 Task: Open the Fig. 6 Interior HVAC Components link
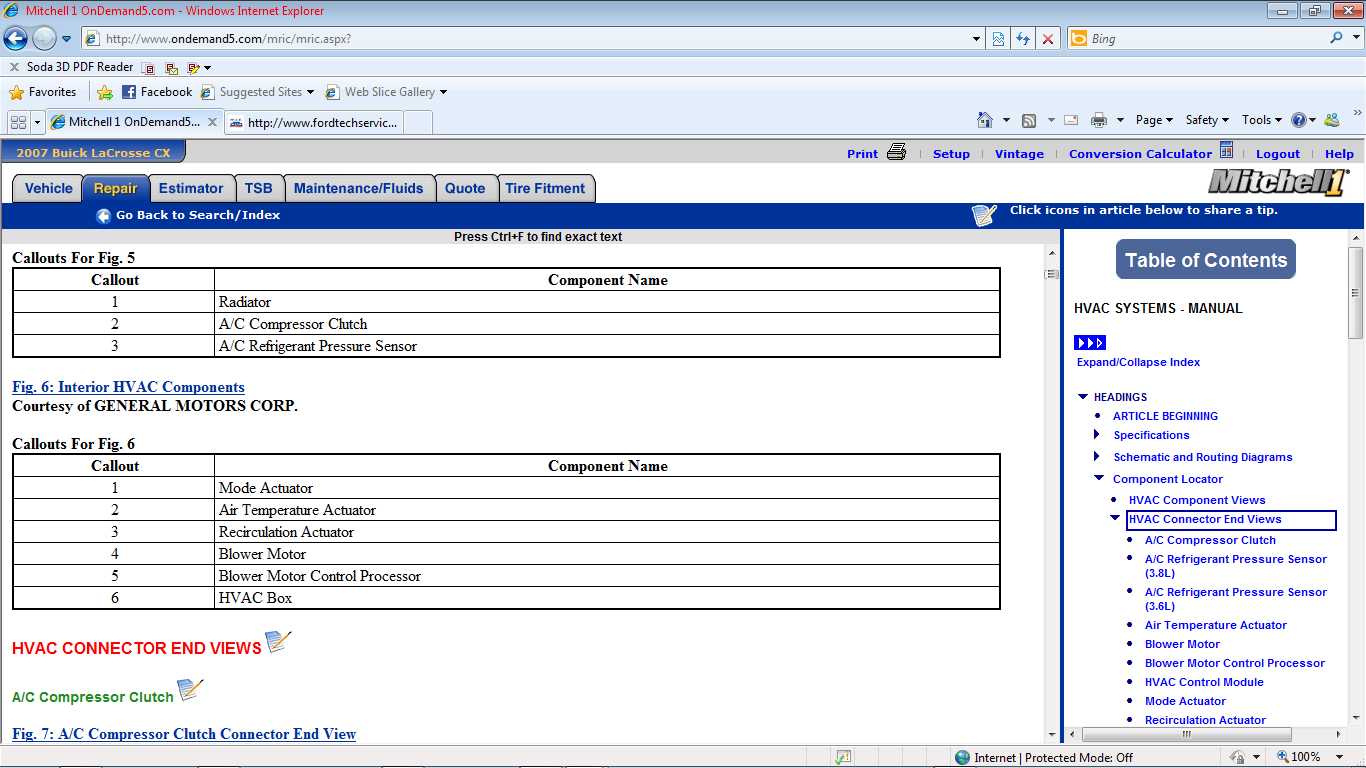click(x=128, y=387)
